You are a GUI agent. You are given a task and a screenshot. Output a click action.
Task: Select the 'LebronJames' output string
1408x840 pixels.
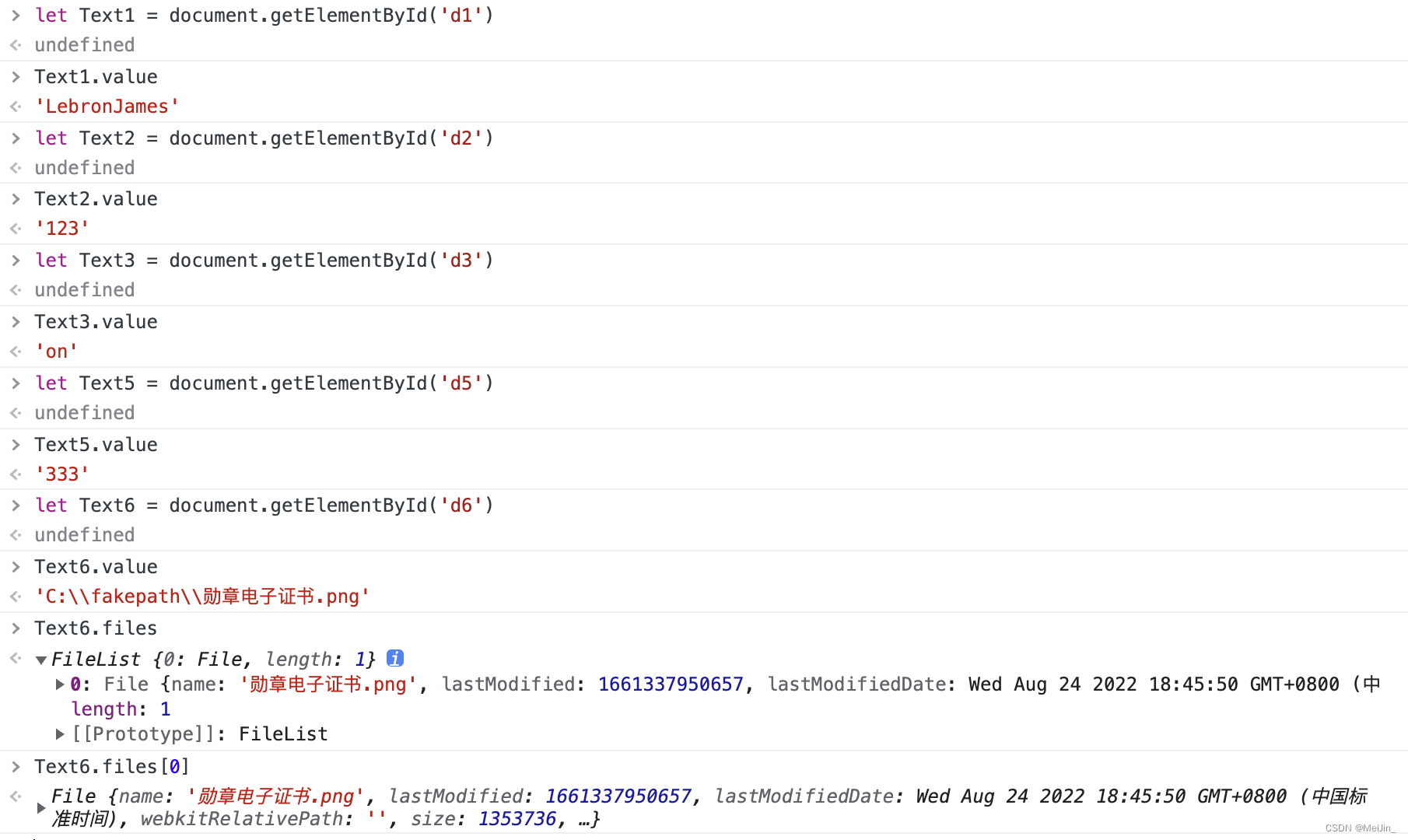107,107
